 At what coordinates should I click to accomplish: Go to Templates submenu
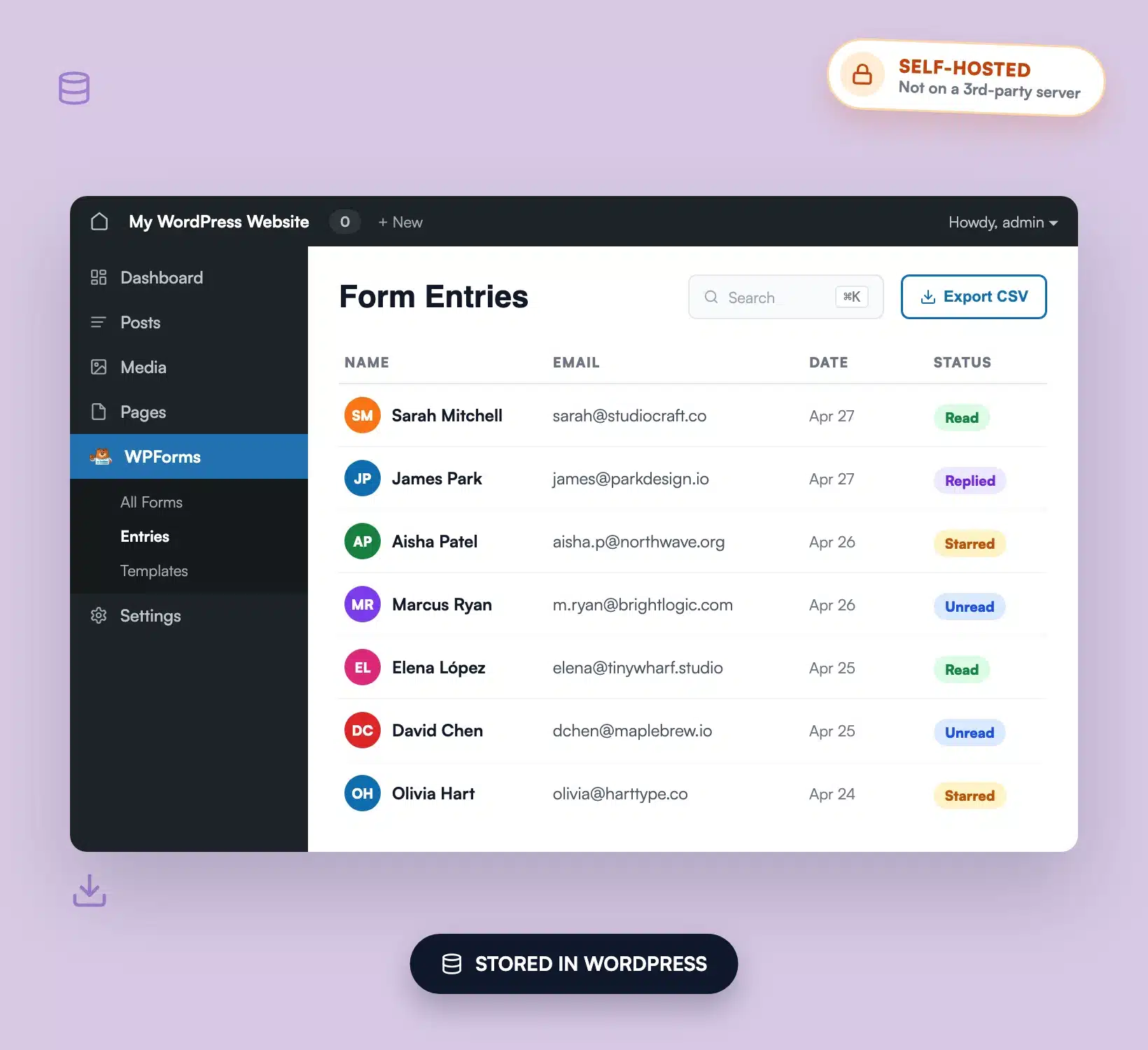[154, 570]
